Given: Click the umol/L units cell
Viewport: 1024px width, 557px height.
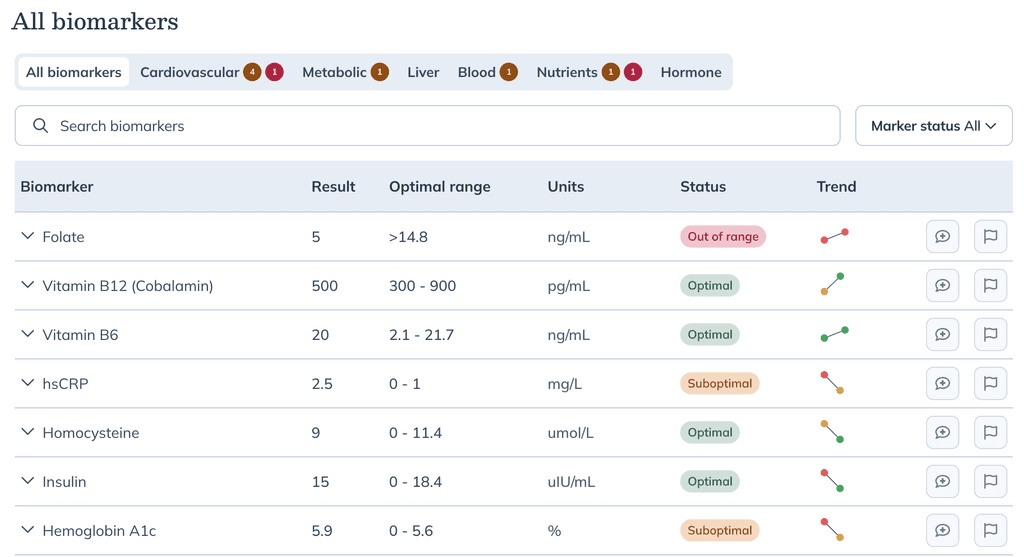Looking at the screenshot, I should (x=570, y=432).
